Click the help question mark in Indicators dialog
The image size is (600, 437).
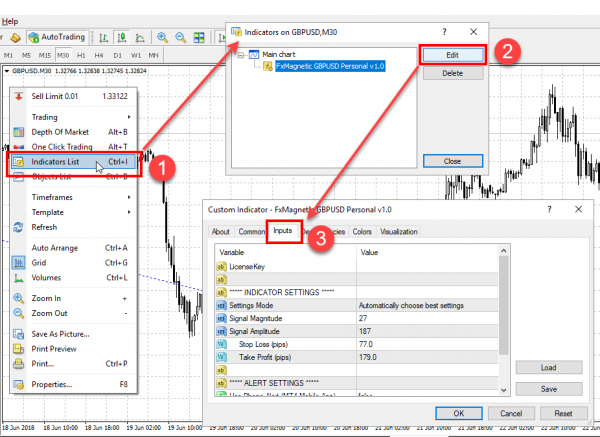[444, 32]
